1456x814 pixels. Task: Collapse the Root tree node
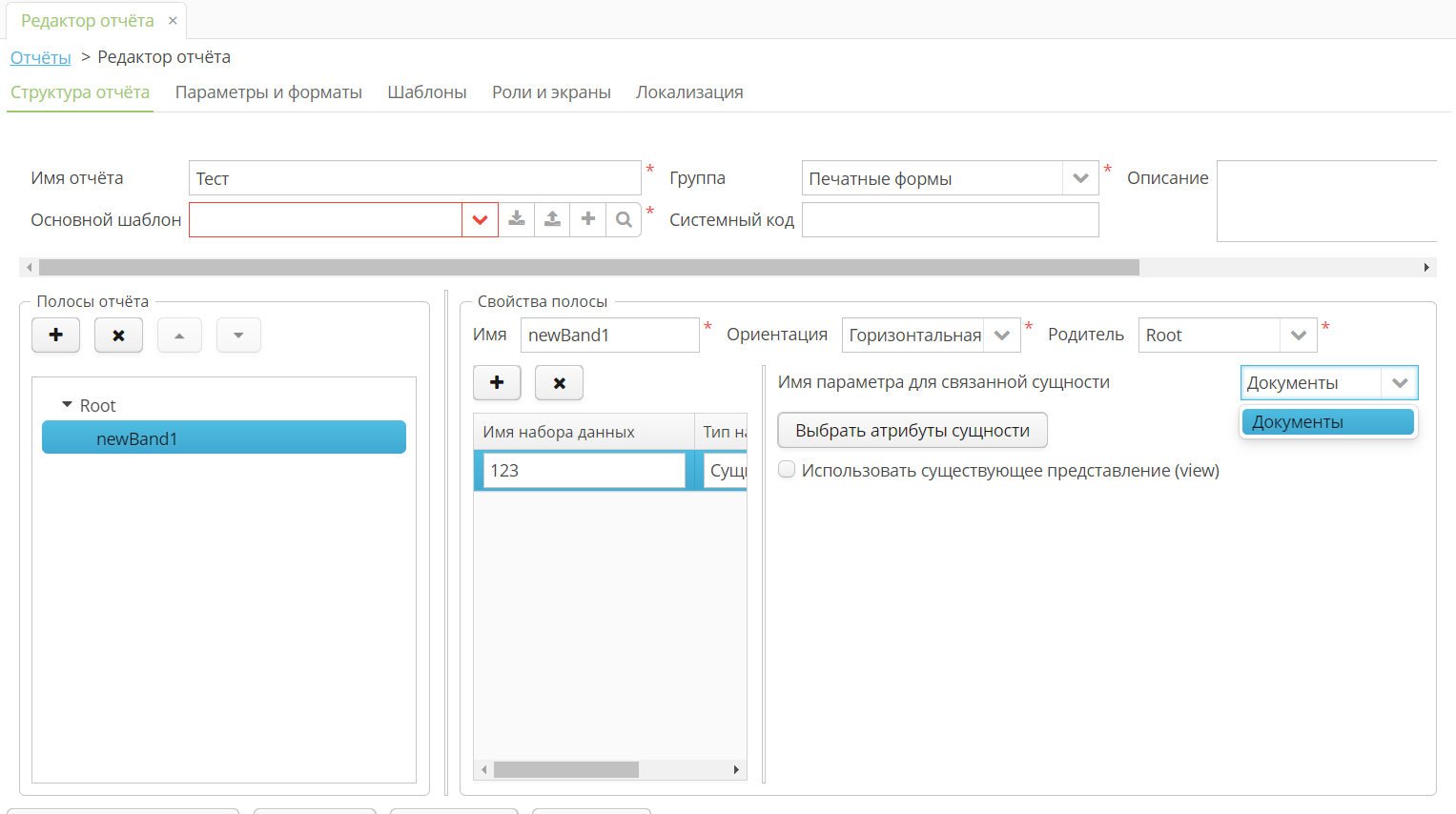pyautogui.click(x=67, y=405)
